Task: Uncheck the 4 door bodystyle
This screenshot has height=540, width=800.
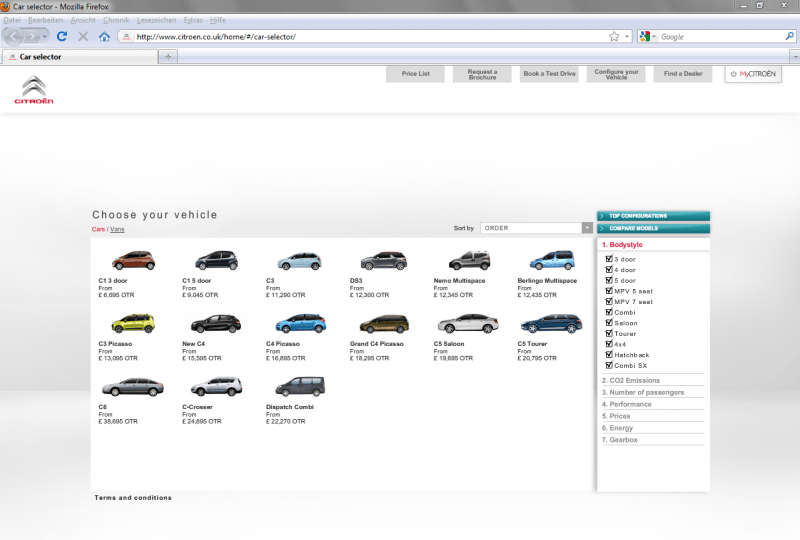Action: click(x=609, y=269)
